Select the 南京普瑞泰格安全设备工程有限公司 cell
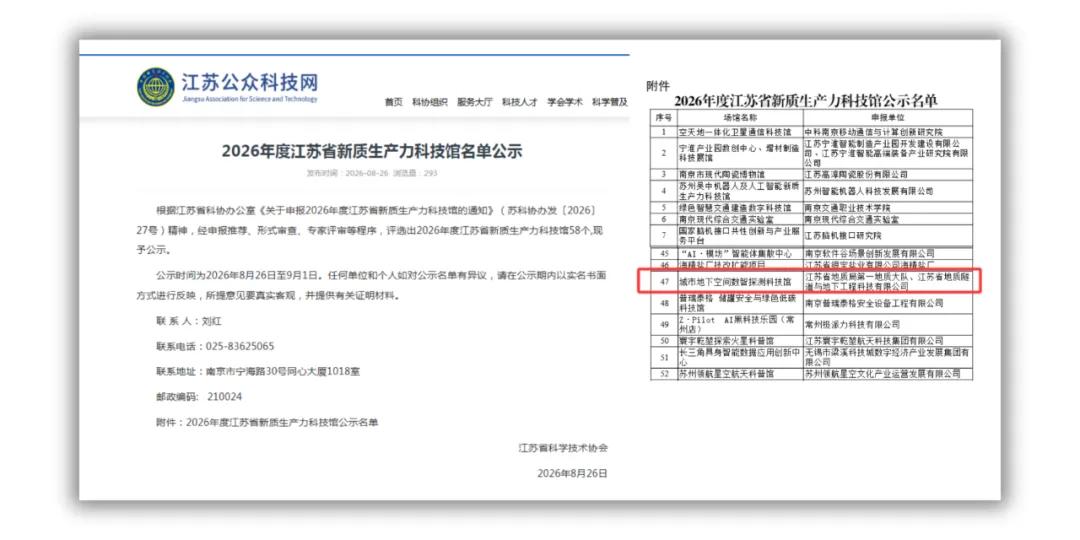 (887, 303)
